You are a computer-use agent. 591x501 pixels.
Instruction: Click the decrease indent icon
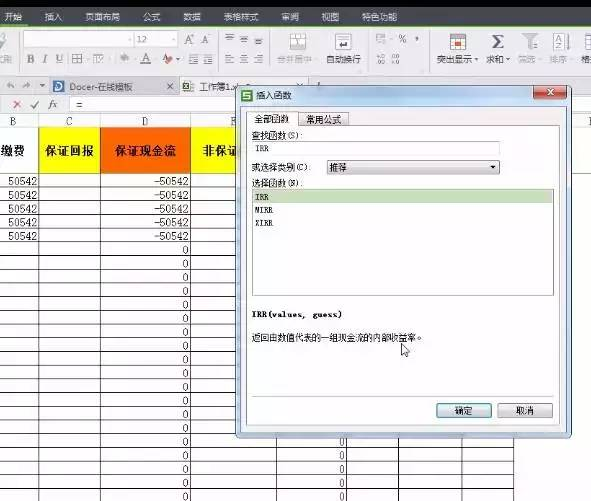pos(194,59)
